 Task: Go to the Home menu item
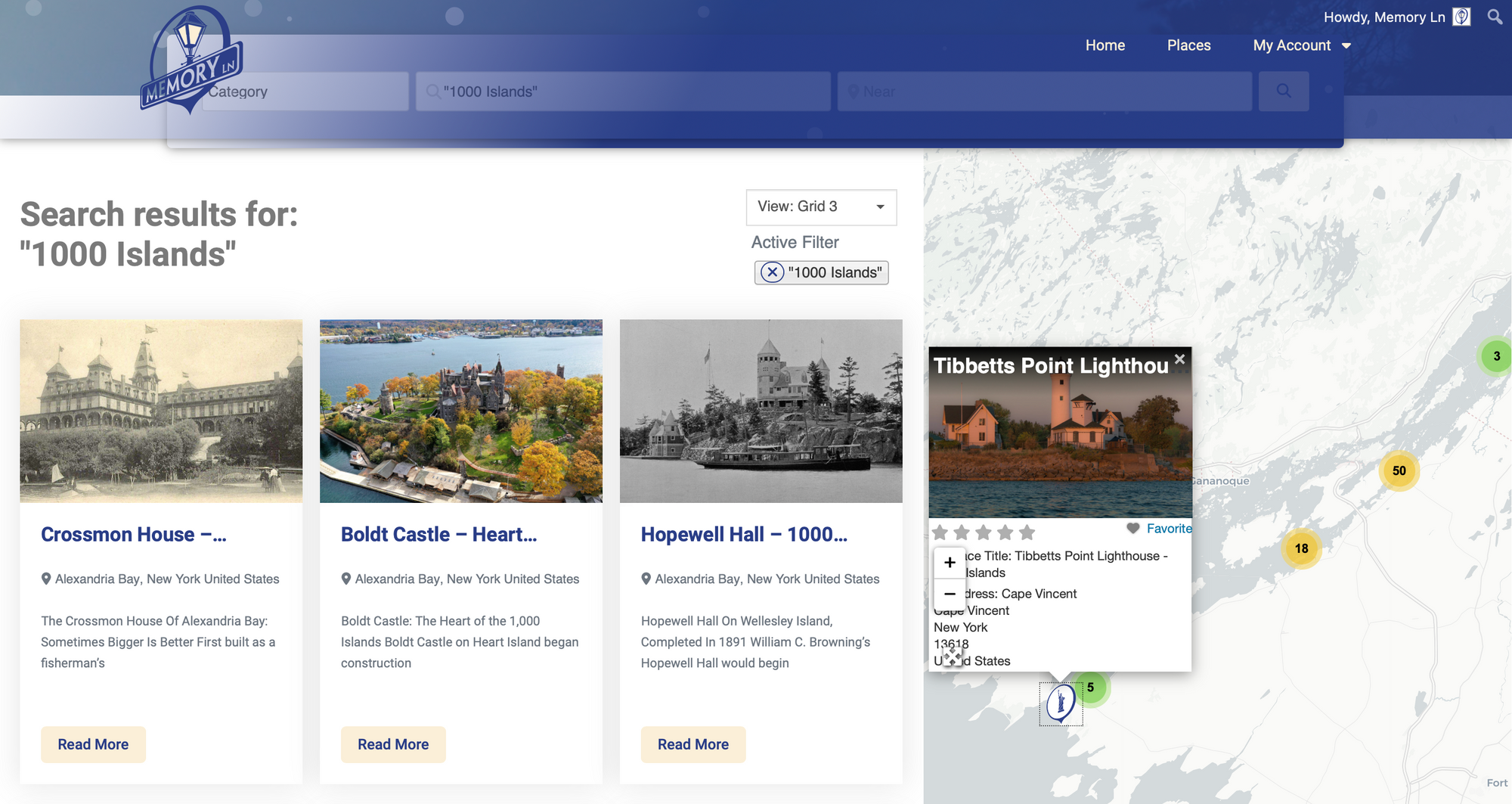[x=1105, y=45]
